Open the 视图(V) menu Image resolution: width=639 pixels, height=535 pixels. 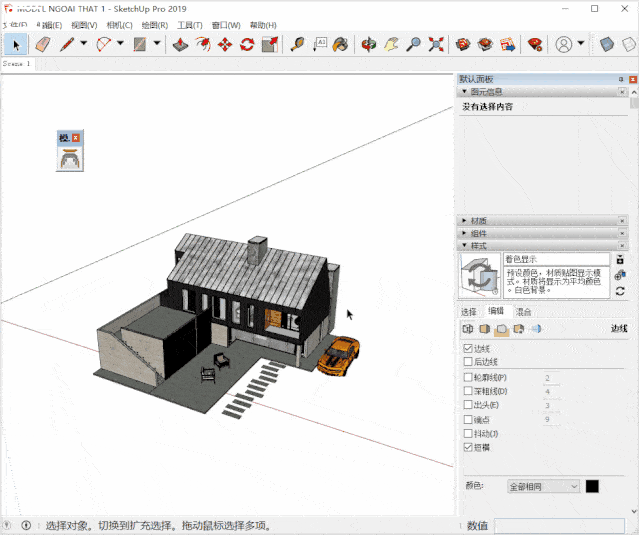[x=84, y=25]
